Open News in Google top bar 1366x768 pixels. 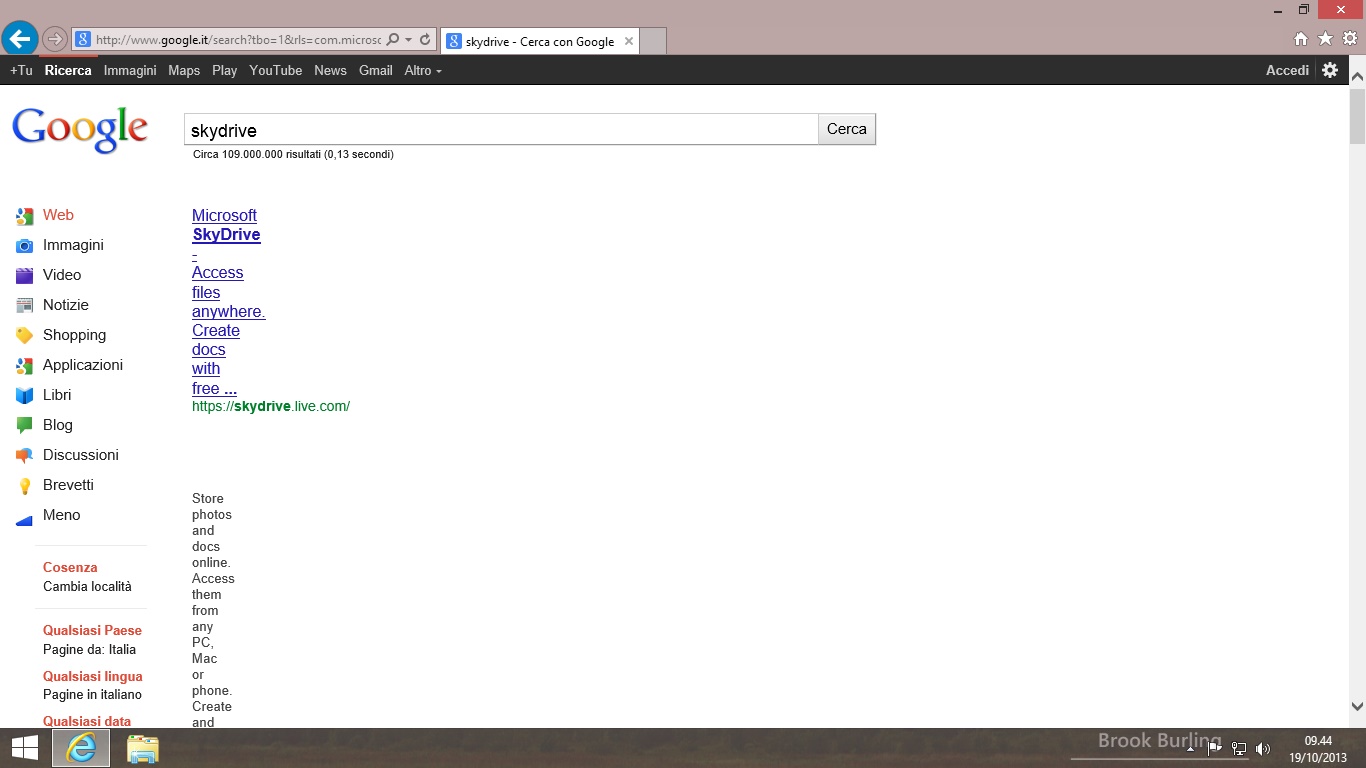click(330, 70)
